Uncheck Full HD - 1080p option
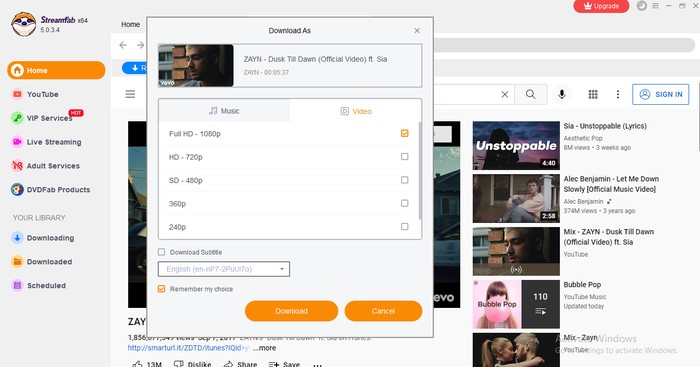The height and width of the screenshot is (367, 700). (x=404, y=133)
